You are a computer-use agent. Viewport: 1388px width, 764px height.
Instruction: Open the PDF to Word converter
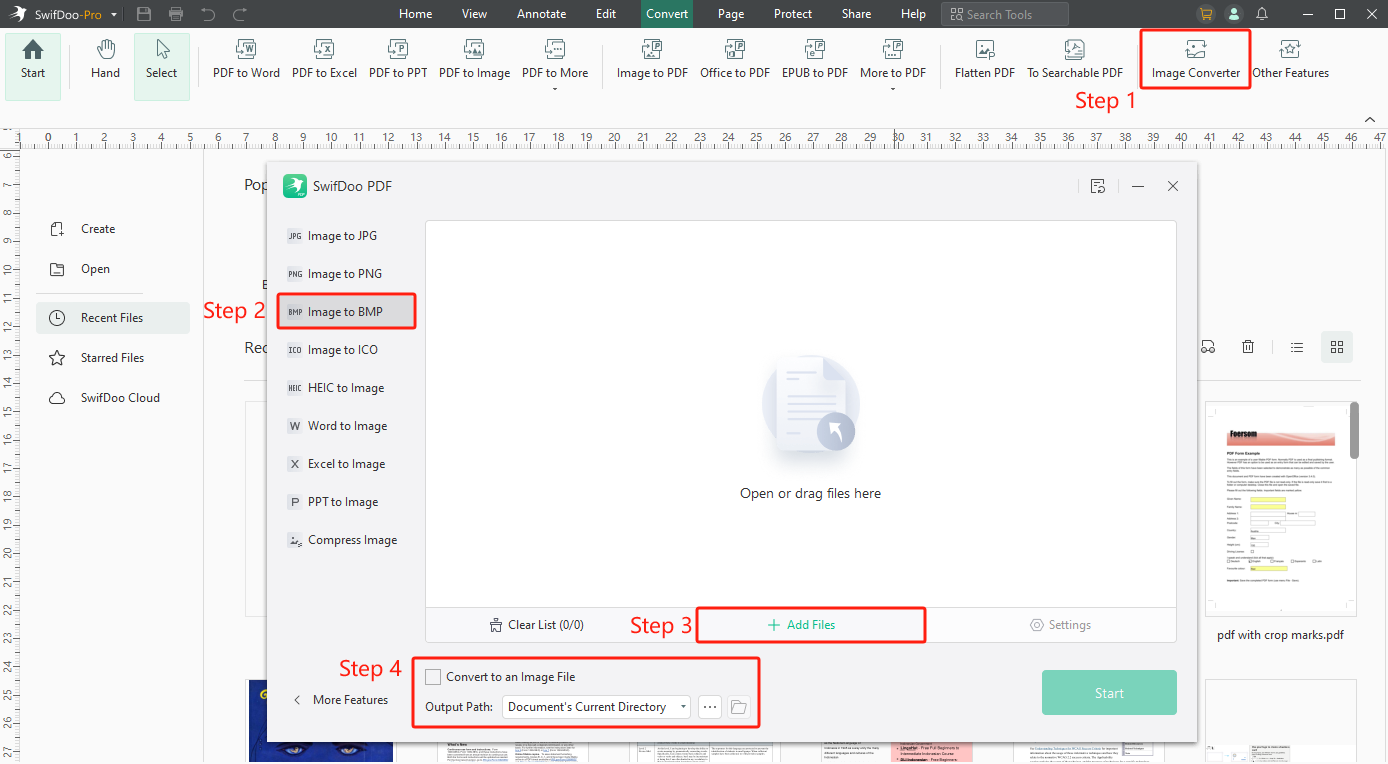coord(246,61)
